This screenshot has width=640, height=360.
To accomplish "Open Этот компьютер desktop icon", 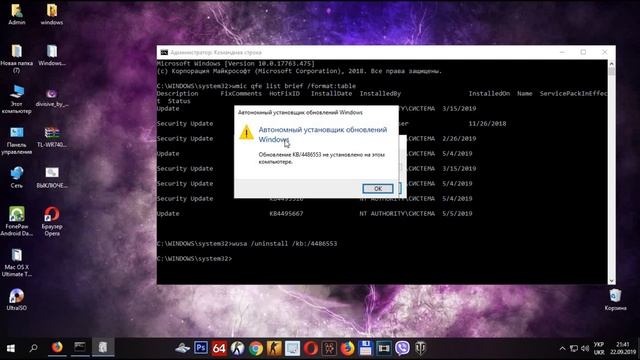I will tap(16, 100).
